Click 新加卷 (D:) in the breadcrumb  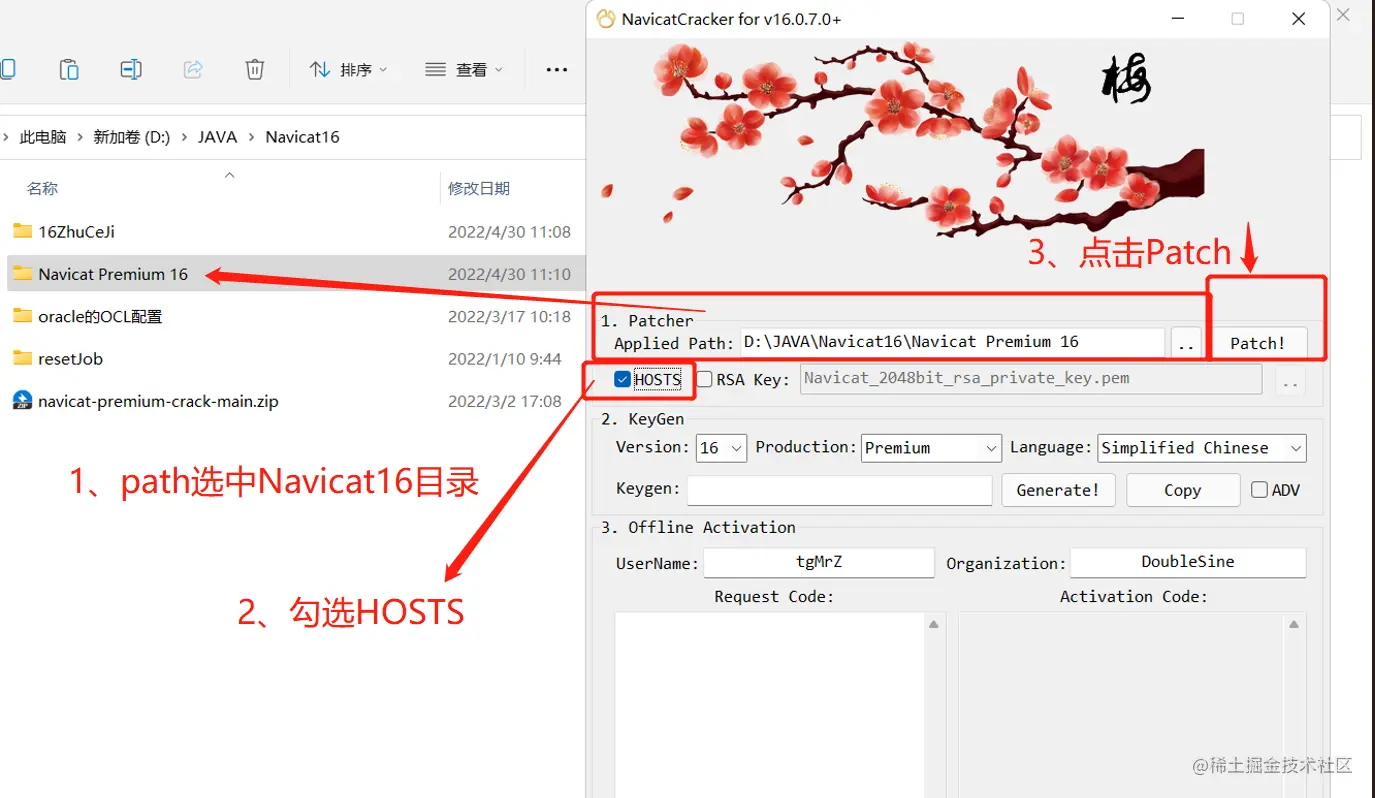click(132, 137)
